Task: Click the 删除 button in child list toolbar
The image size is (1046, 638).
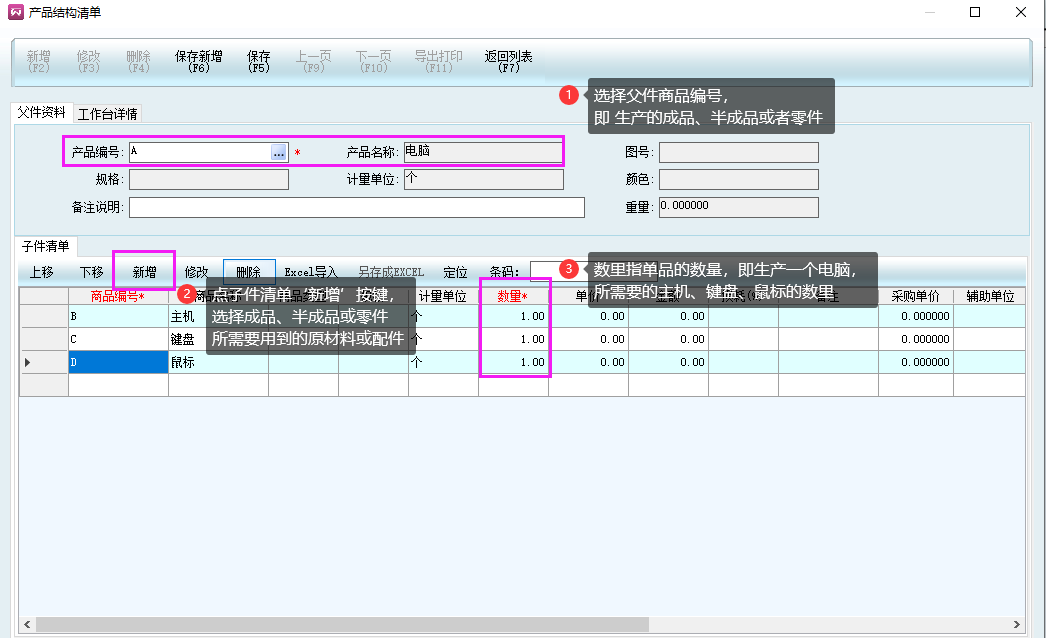Action: coord(248,272)
